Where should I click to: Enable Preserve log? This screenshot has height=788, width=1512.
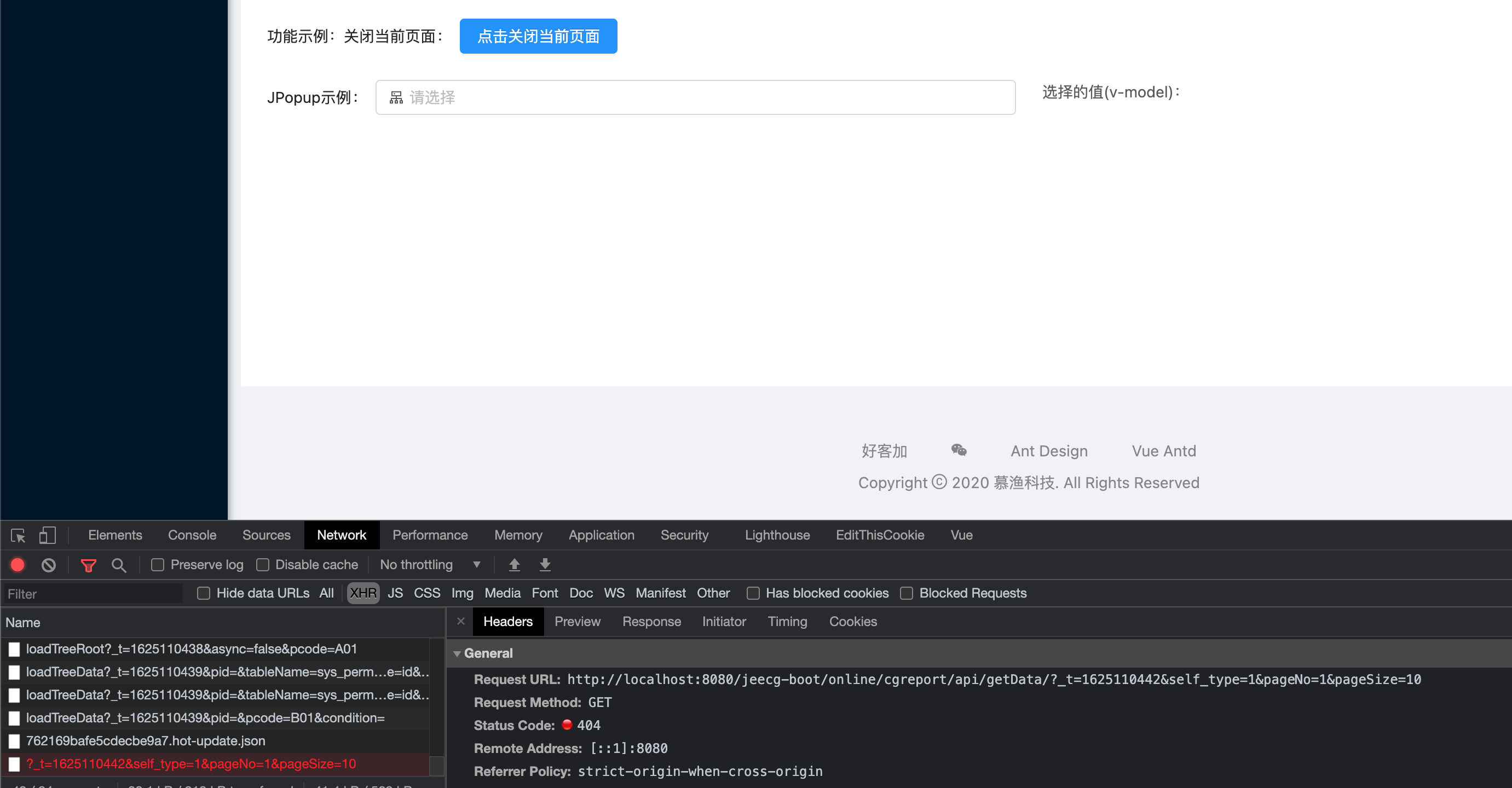pyautogui.click(x=157, y=564)
